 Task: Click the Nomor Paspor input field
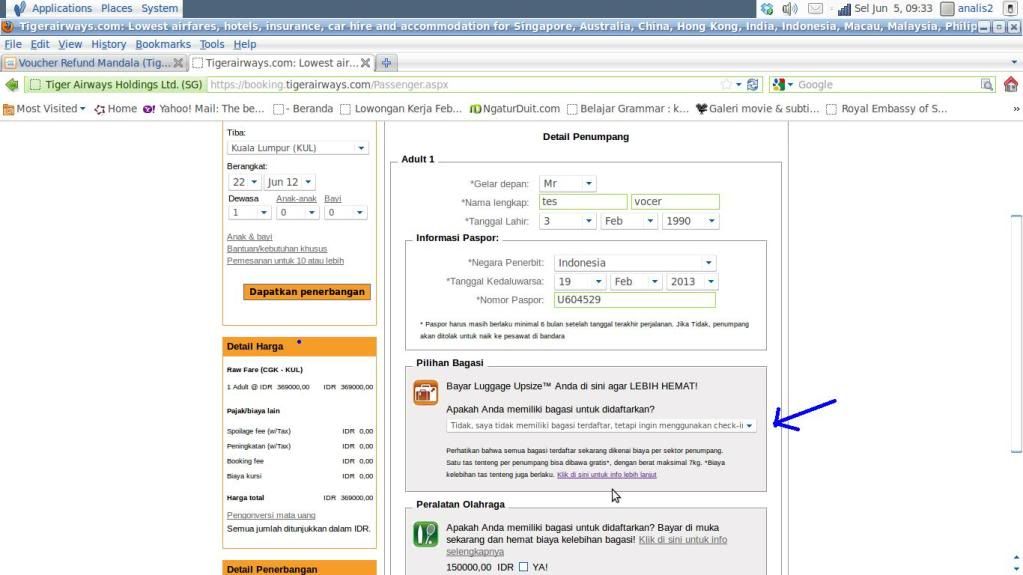coord(635,300)
